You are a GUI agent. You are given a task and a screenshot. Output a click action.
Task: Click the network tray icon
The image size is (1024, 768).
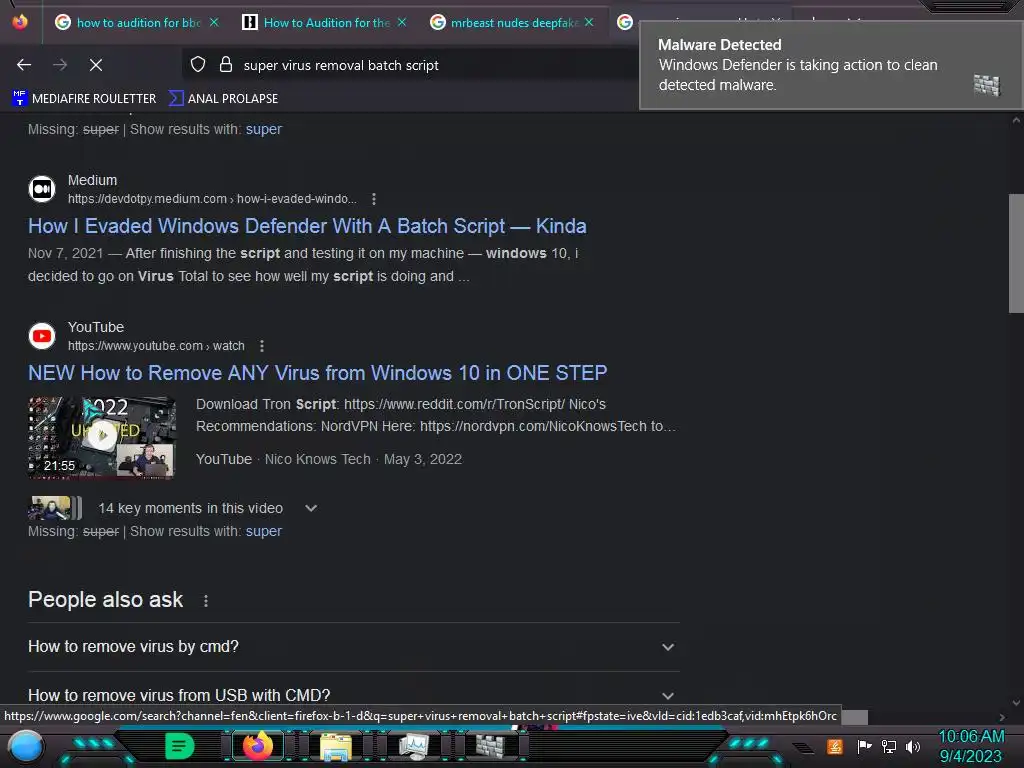coord(889,746)
